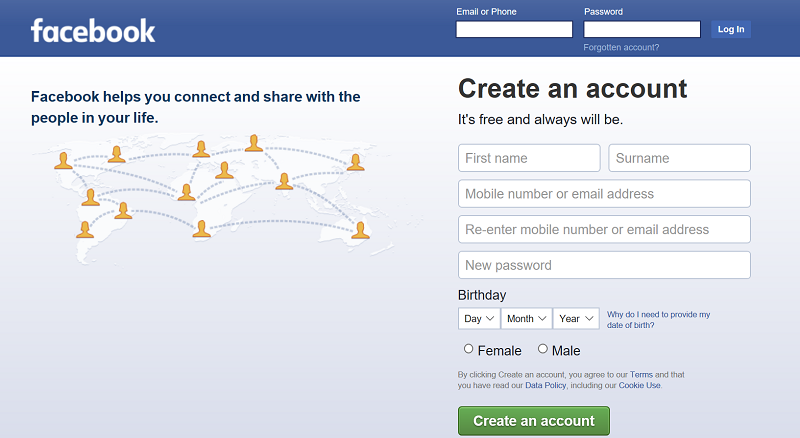Select the Male radio button

pyautogui.click(x=543, y=349)
